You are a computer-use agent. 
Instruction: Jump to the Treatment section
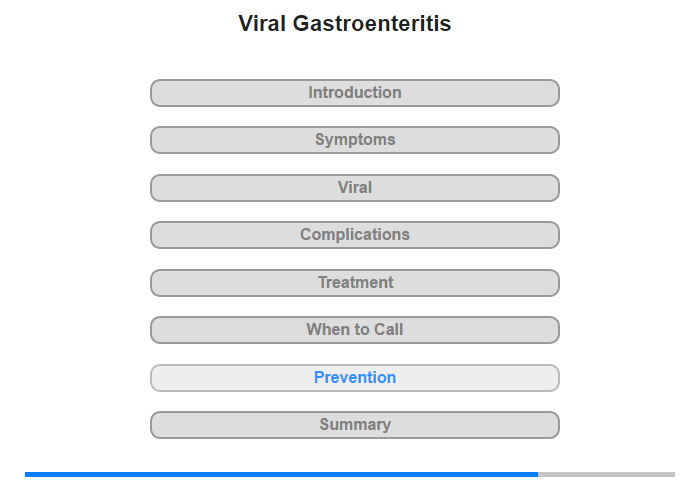354,283
